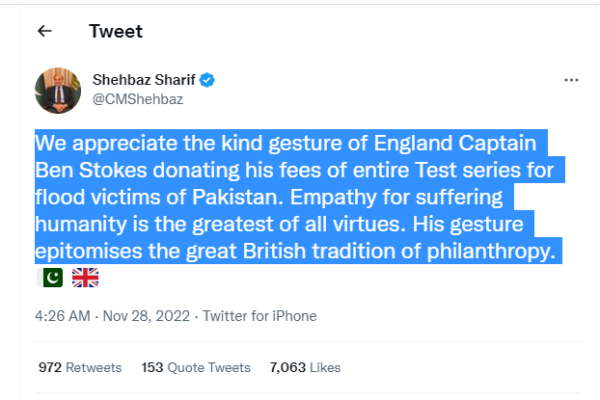Click the back arrow icon
This screenshot has height=400, width=600.
coord(44,31)
